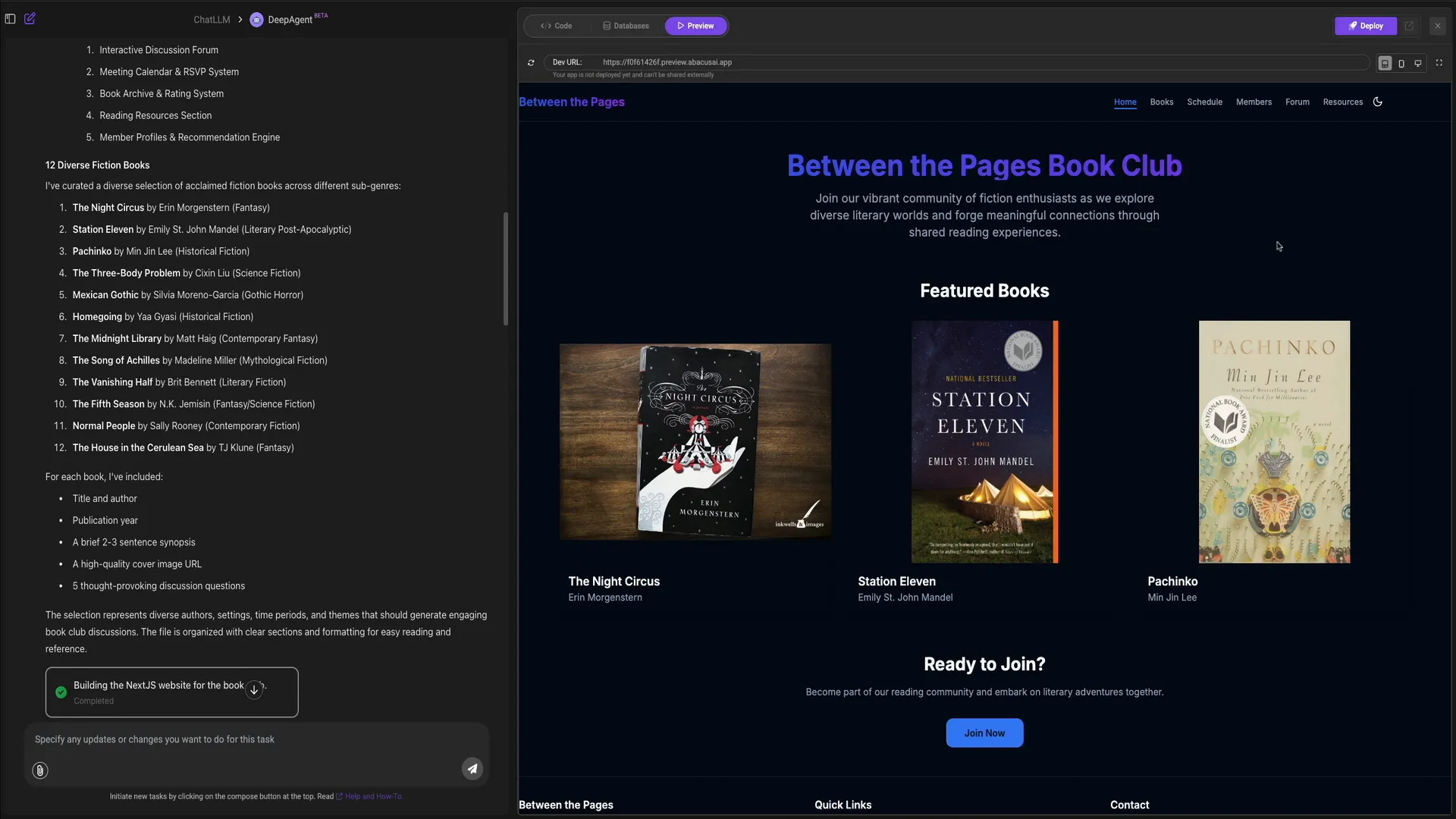Select the Preview tab
This screenshot has height=819, width=1456.
tap(696, 26)
